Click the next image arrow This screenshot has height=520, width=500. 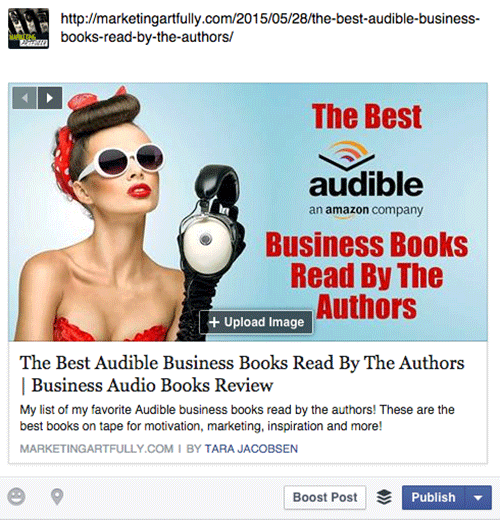point(50,98)
